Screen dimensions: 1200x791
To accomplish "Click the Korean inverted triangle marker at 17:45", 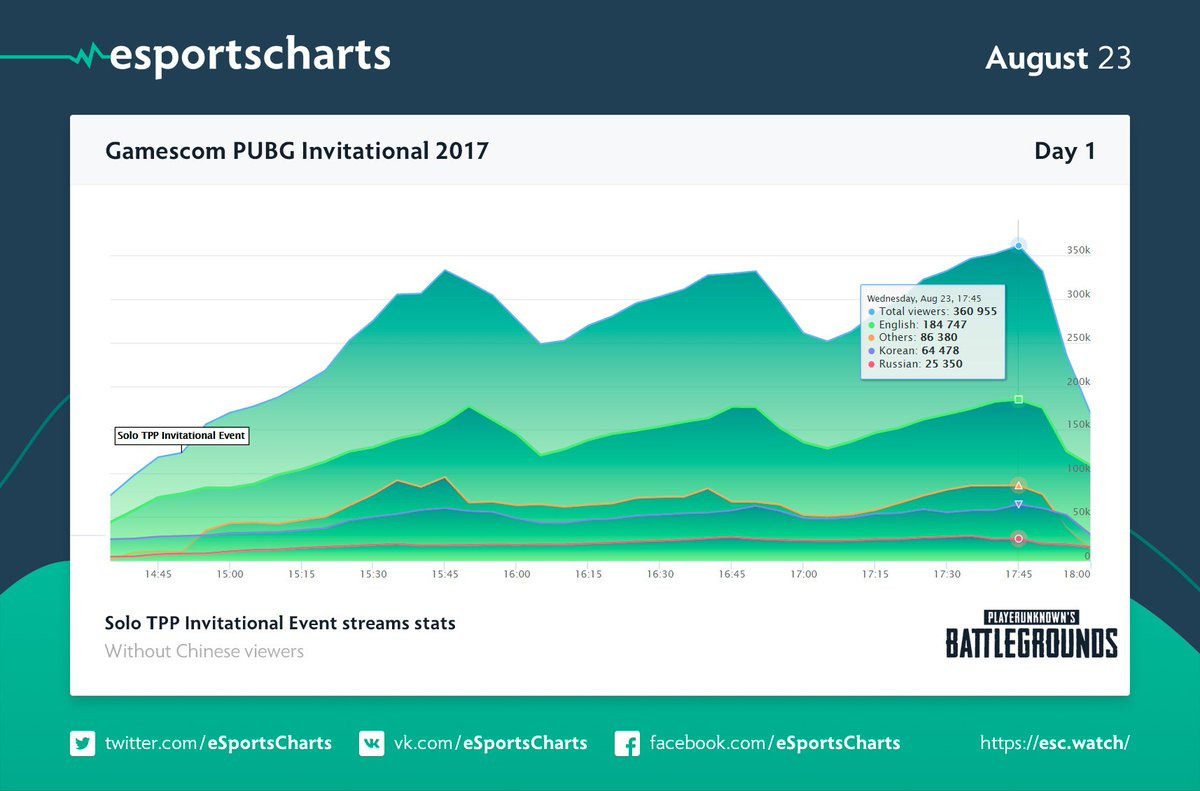I will (x=1018, y=505).
